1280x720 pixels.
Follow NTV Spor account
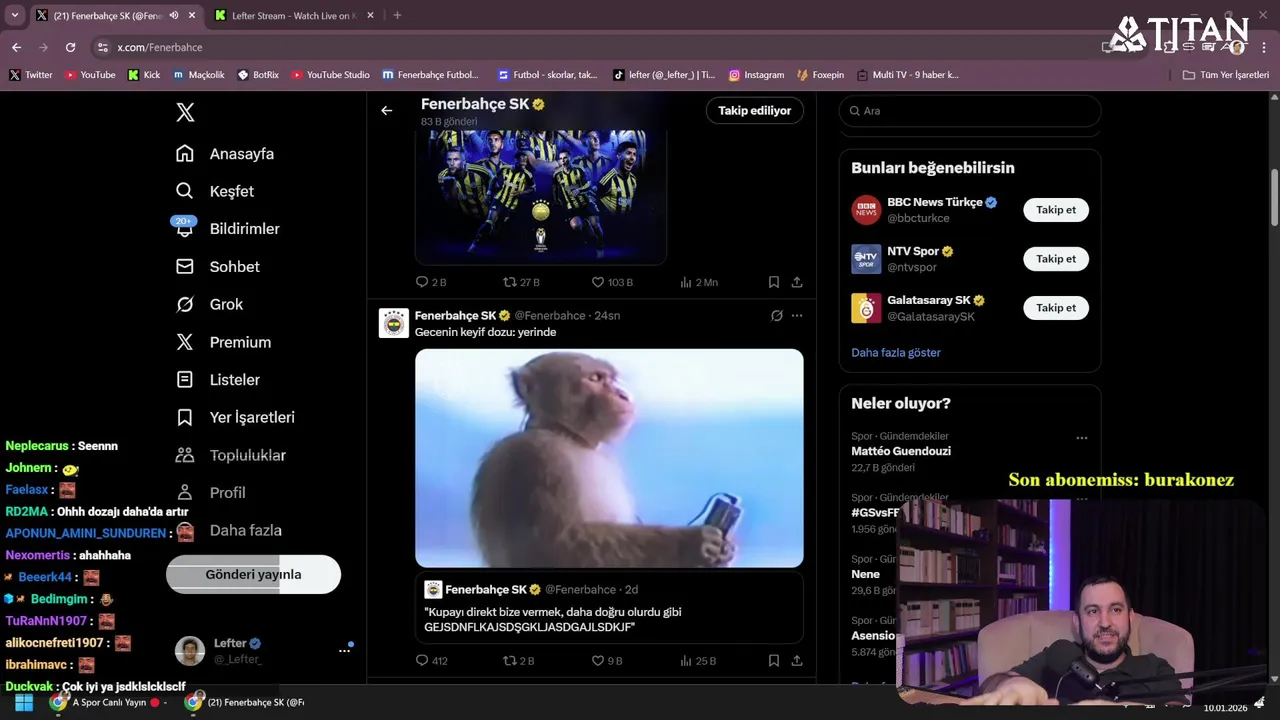tap(1056, 259)
